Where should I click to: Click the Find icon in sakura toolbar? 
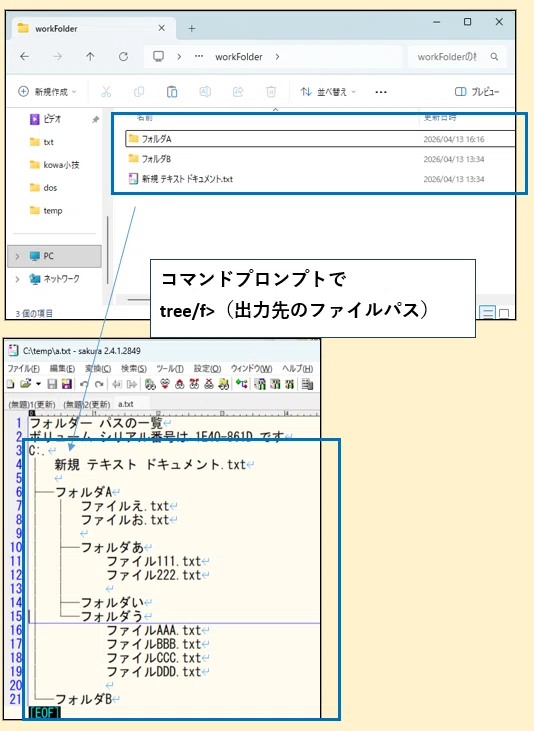coord(150,385)
